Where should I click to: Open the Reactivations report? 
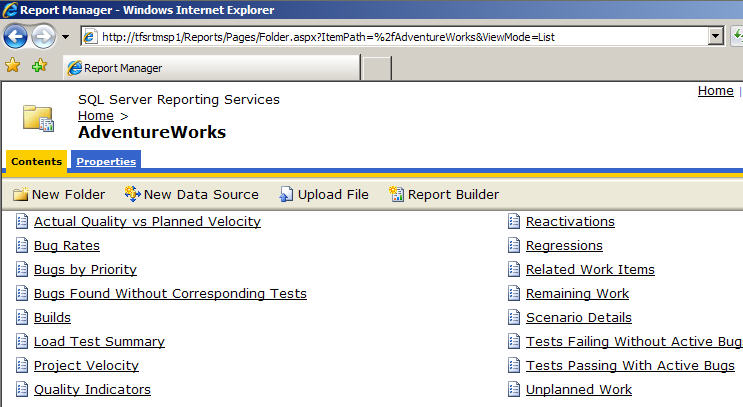[570, 221]
